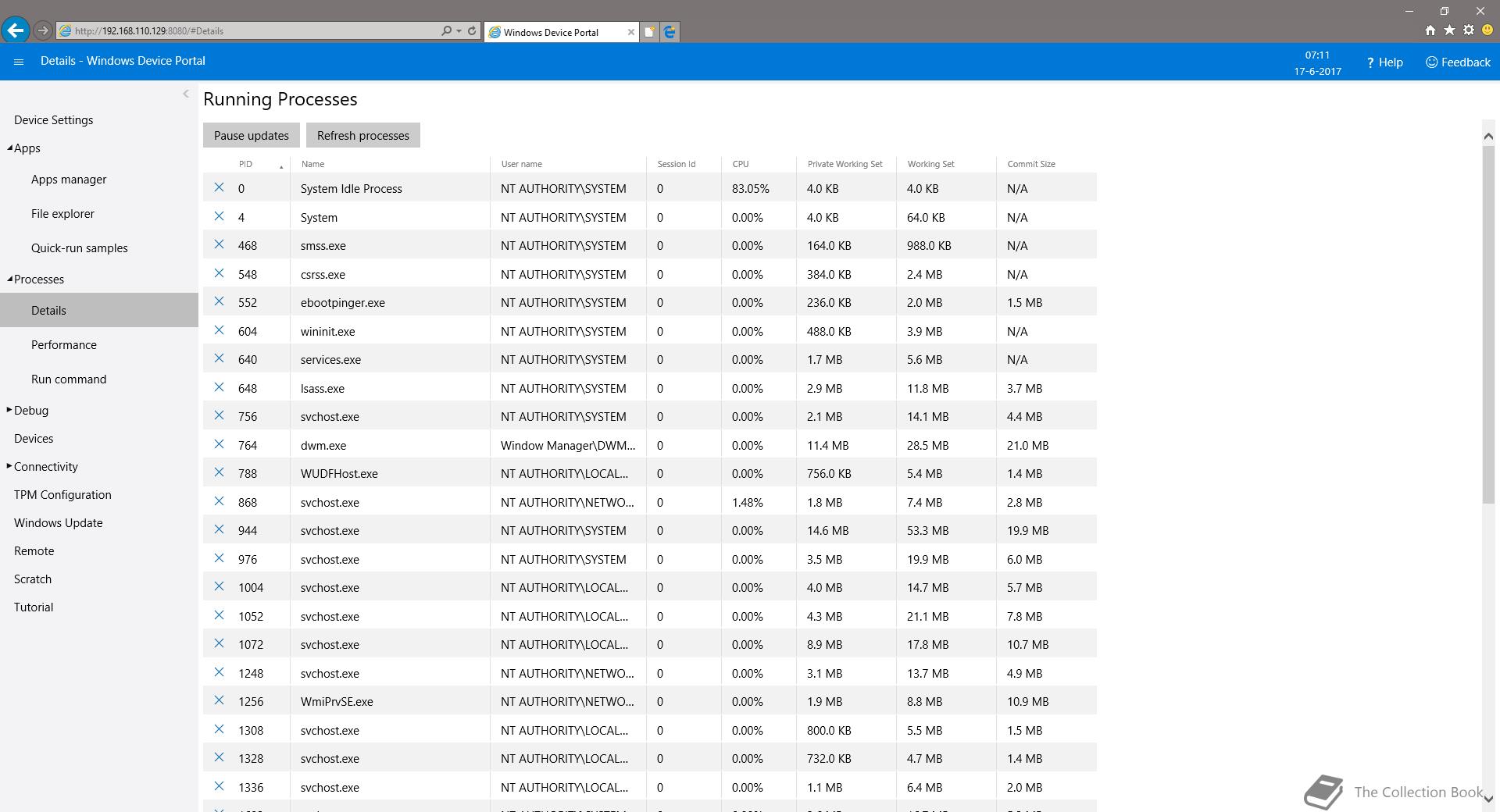
Task: Open Apps manager page
Action: tap(69, 179)
